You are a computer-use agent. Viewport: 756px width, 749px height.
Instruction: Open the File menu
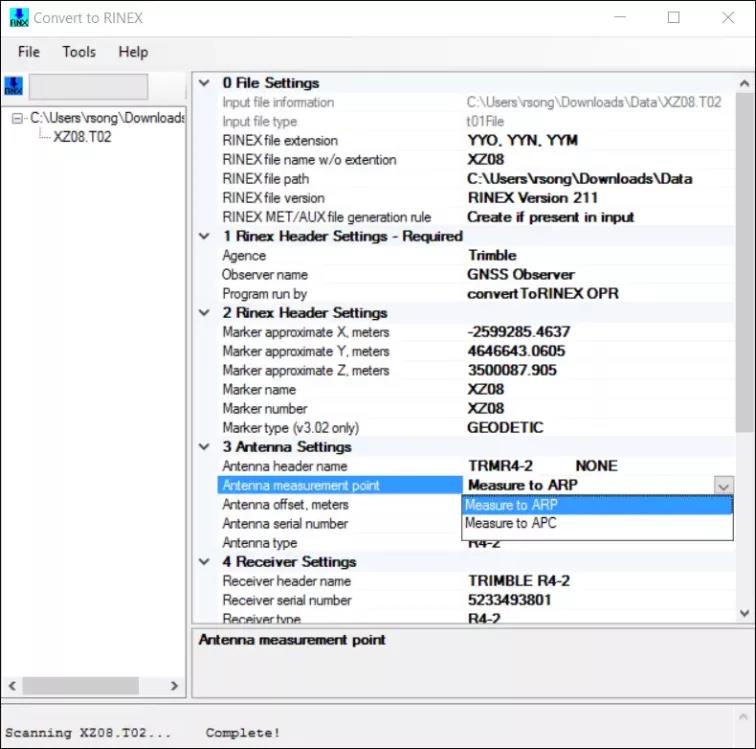click(29, 52)
